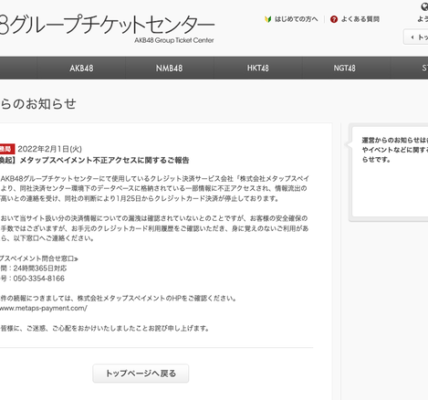Click the 2022年2月1日(火) date text
The width and height of the screenshot is (428, 400).
point(50,149)
